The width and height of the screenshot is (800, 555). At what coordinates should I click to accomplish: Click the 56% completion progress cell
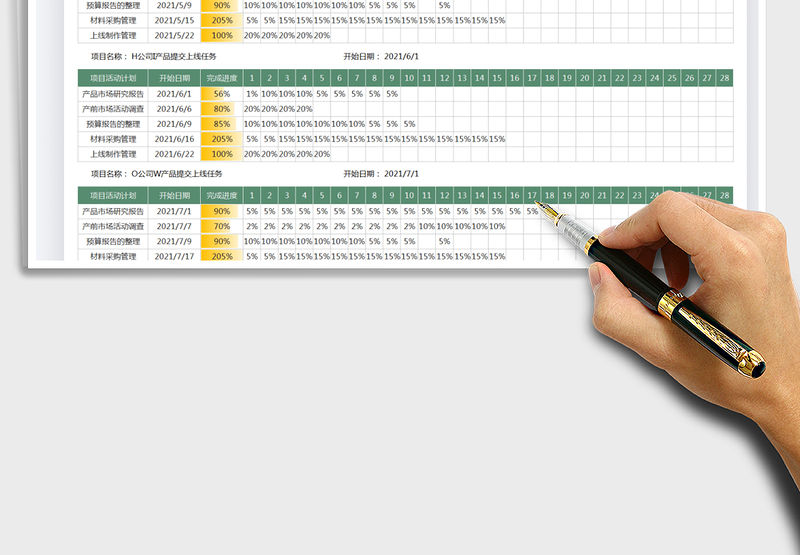(x=221, y=94)
